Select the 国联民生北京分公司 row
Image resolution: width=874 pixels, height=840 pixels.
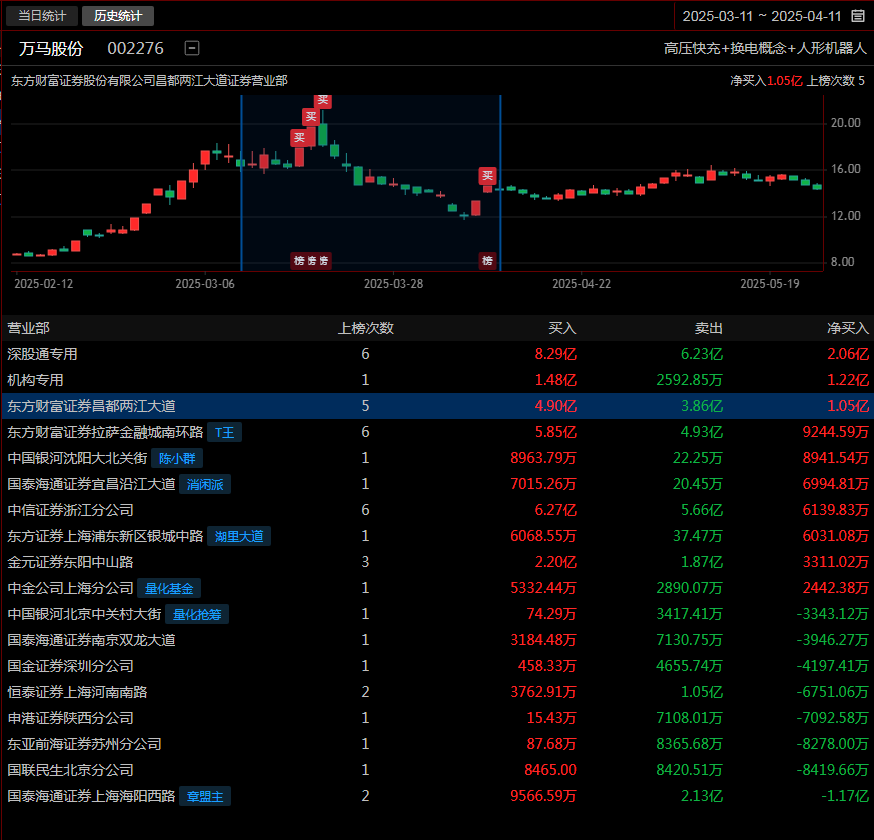(x=437, y=770)
